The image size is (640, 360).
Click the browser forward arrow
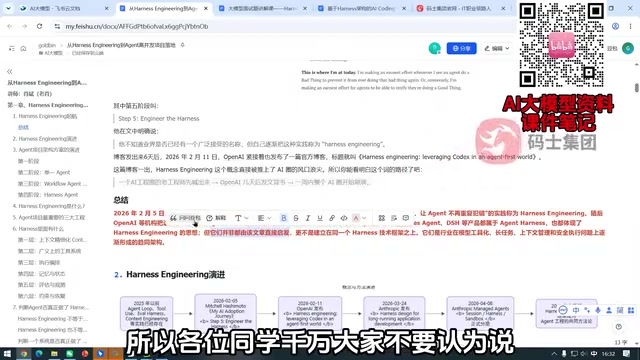click(24, 26)
